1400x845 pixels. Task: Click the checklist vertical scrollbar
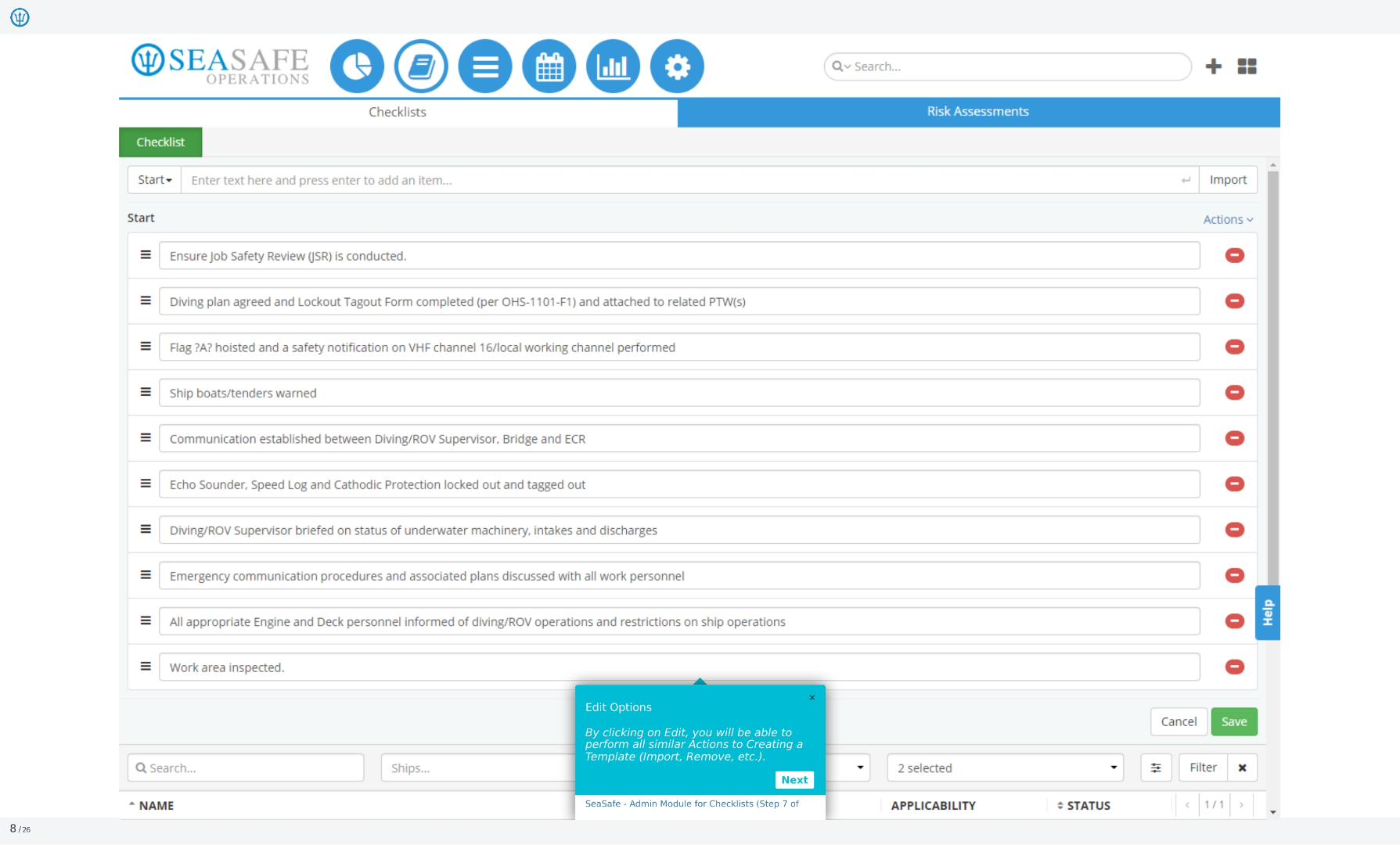[x=1272, y=379]
